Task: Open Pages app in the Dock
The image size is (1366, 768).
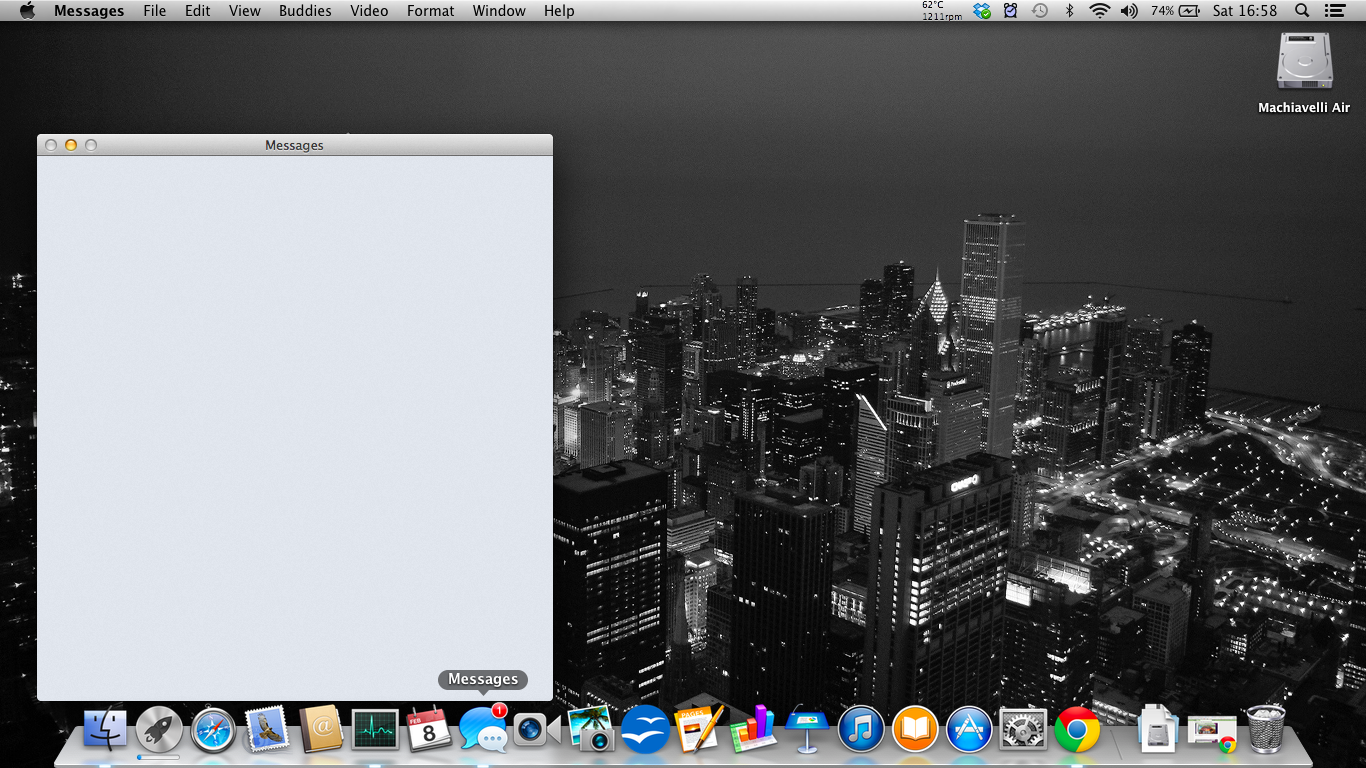Action: (x=699, y=729)
